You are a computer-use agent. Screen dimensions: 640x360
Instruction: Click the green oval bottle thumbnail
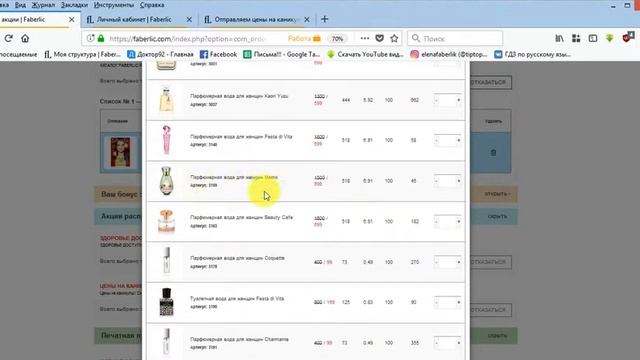pyautogui.click(x=166, y=181)
